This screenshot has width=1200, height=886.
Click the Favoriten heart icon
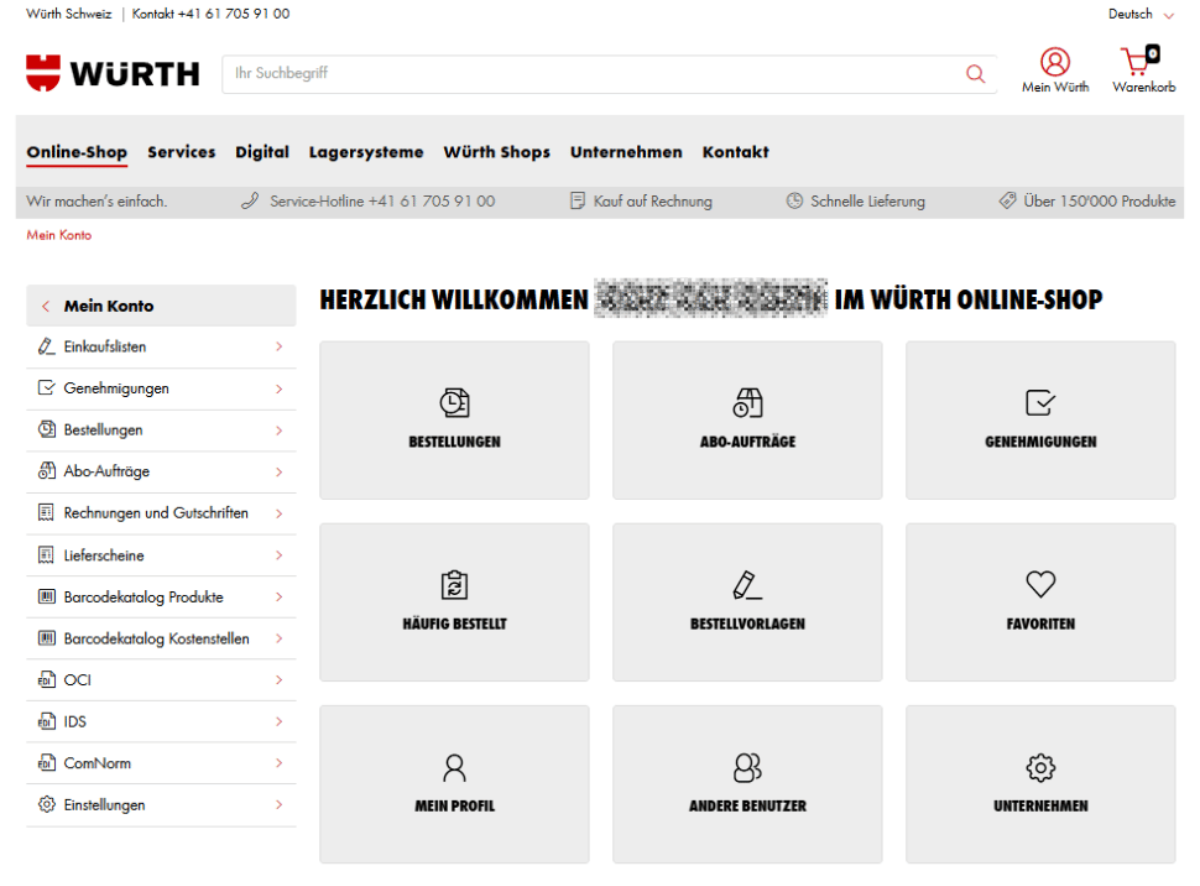click(1040, 585)
